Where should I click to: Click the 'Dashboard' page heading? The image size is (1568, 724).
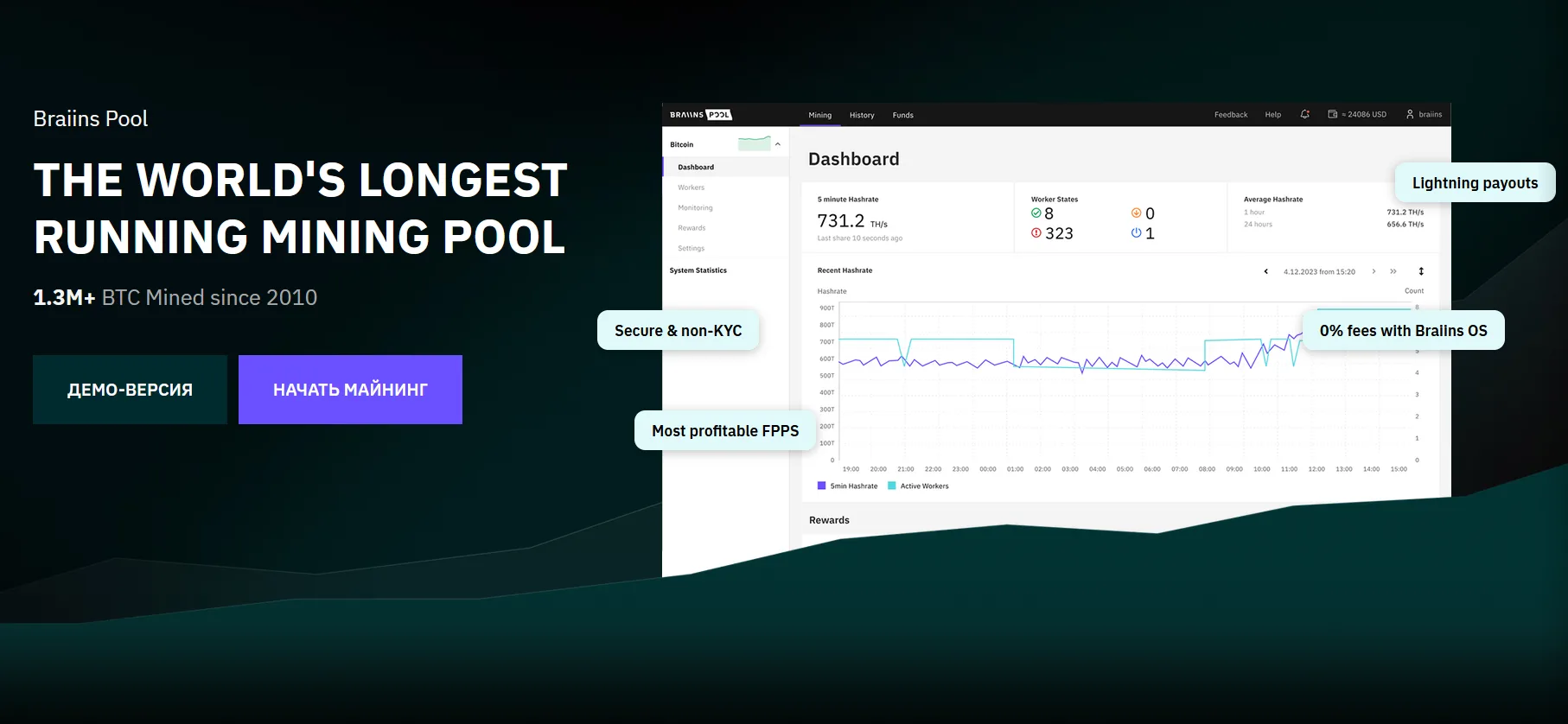click(x=854, y=159)
